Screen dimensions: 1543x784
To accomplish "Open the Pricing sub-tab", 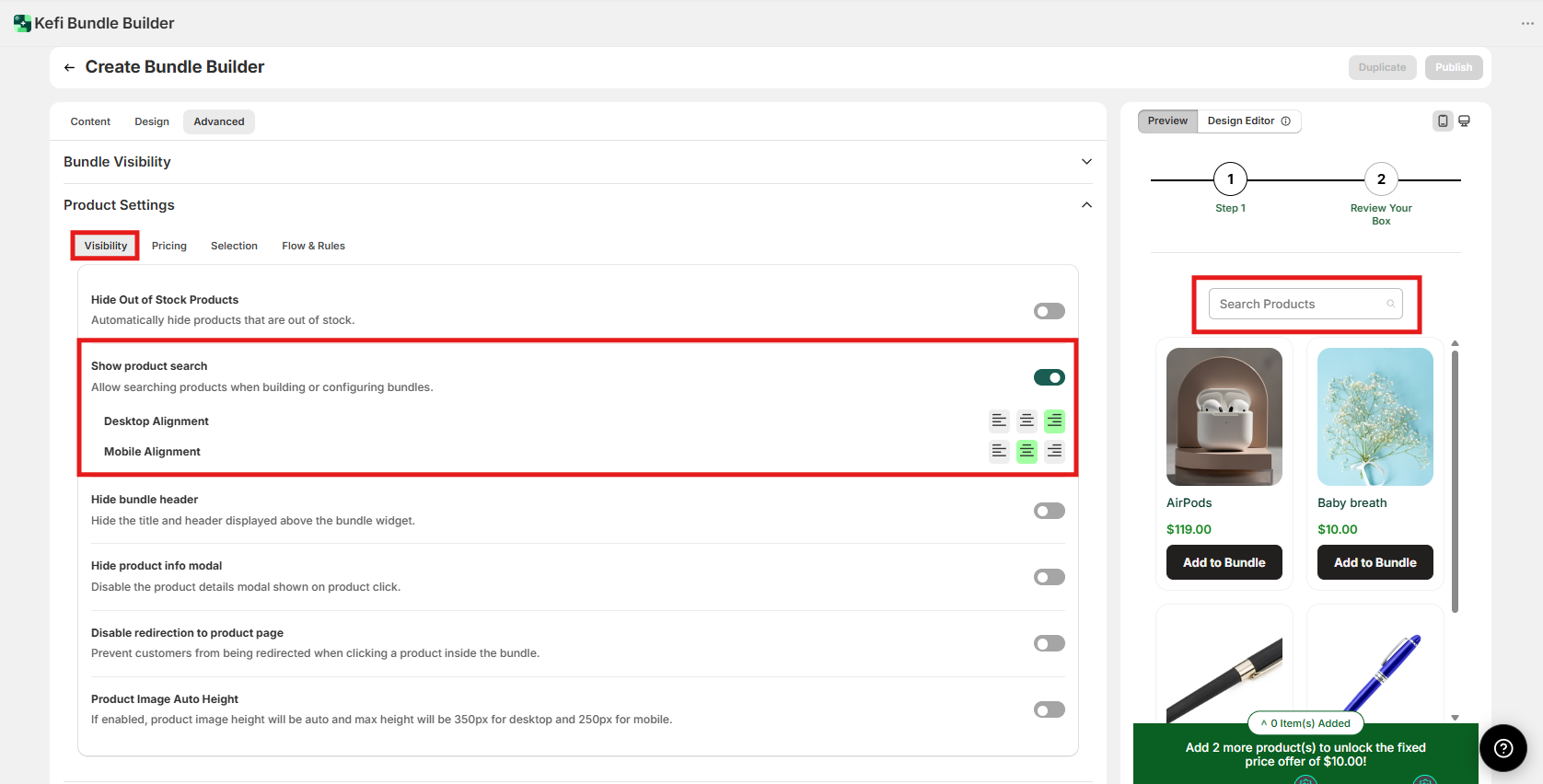I will (169, 246).
